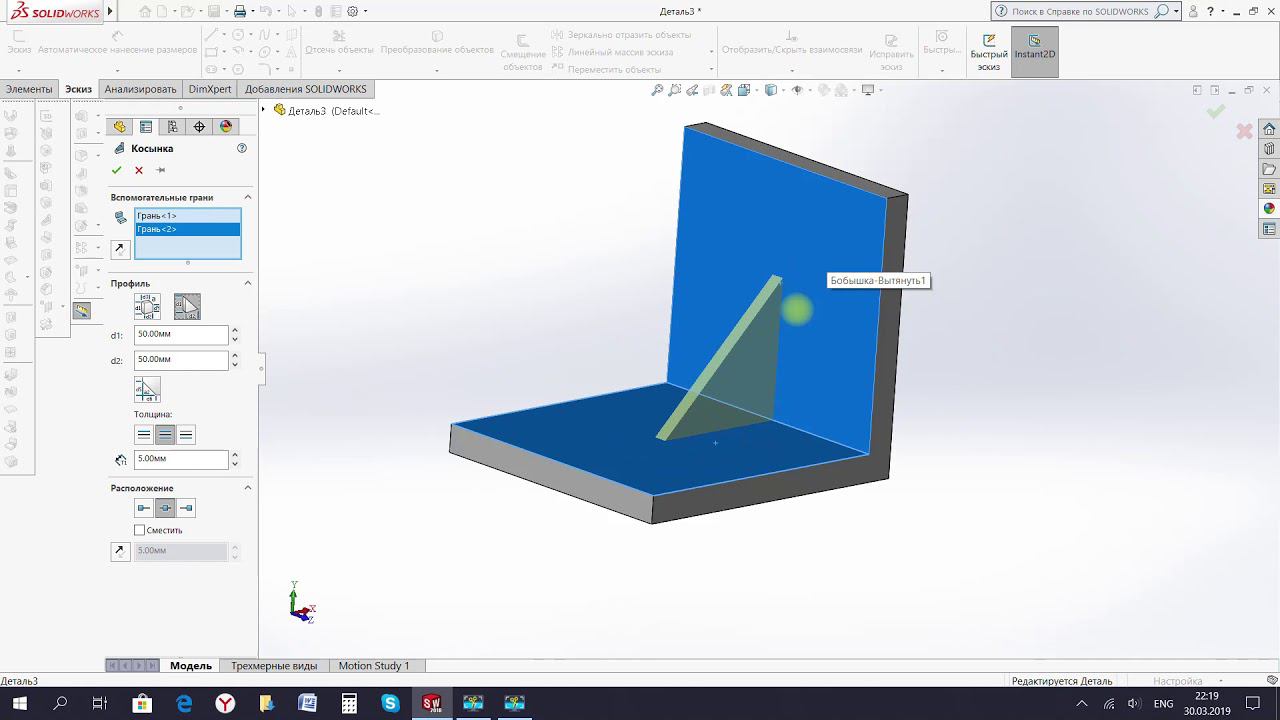
Task: Open the View Palette icon in task pane
Action: click(1269, 189)
